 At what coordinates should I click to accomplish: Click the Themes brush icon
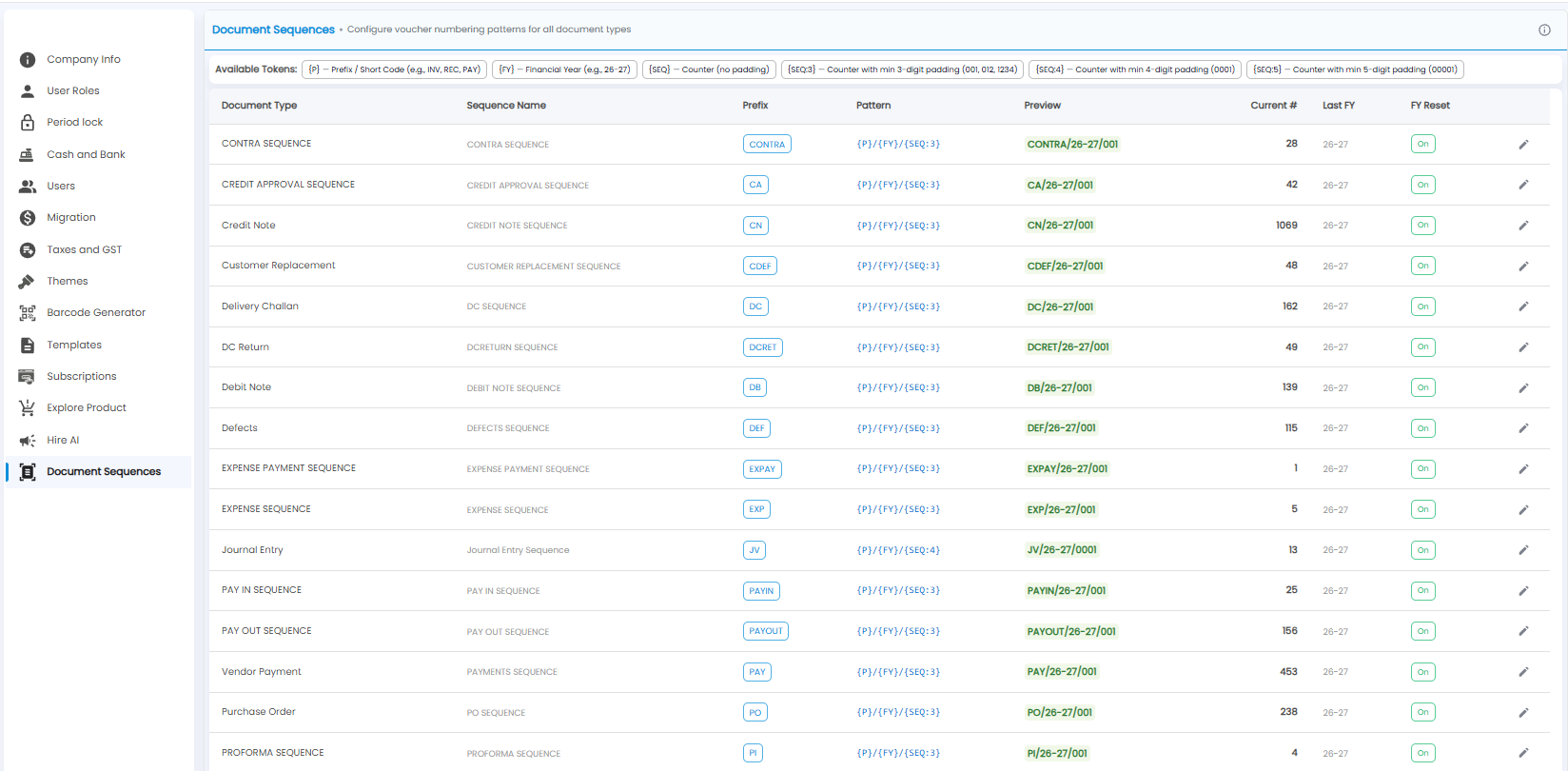tap(28, 281)
